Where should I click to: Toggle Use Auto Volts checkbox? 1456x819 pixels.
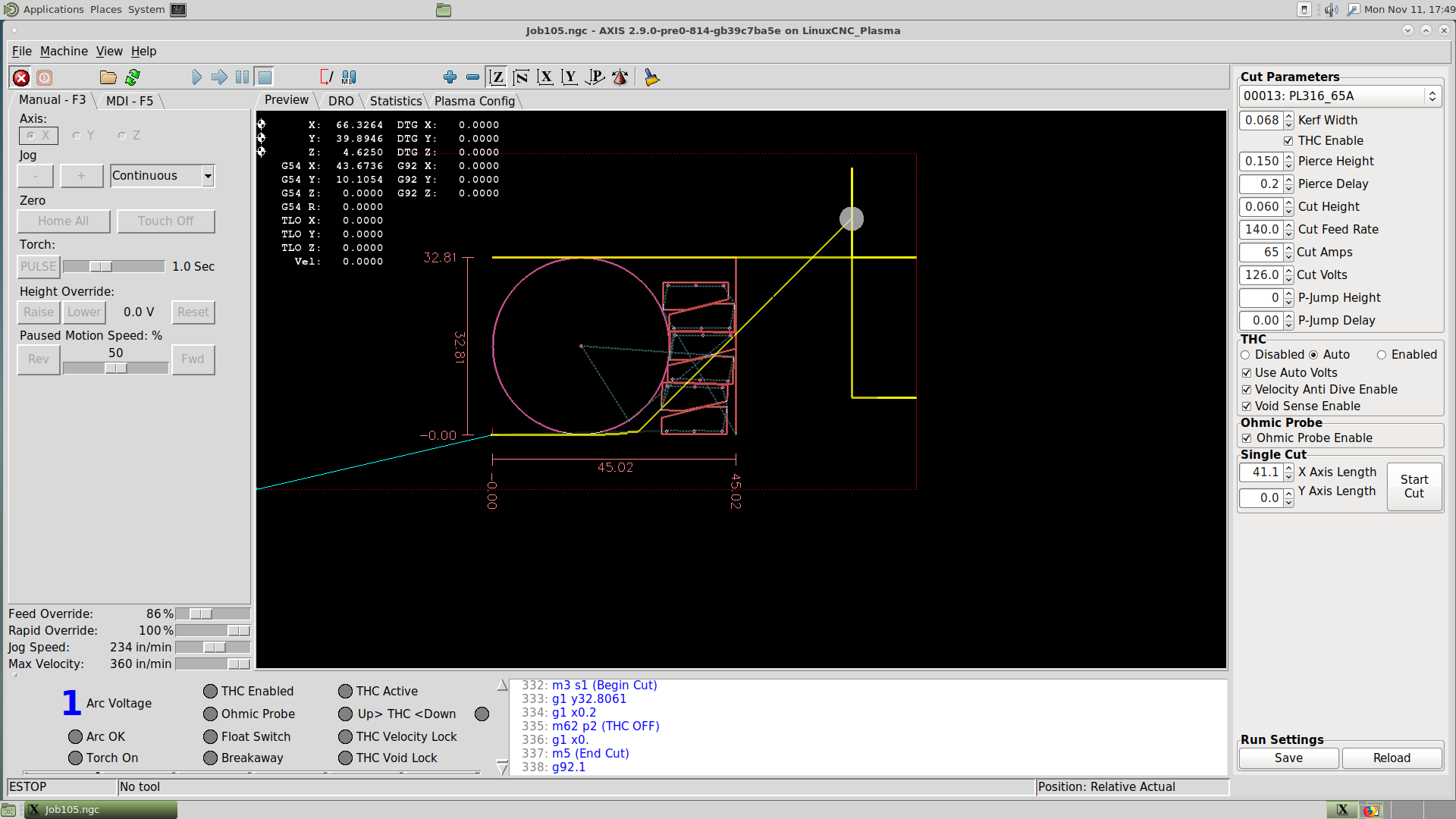1247,373
